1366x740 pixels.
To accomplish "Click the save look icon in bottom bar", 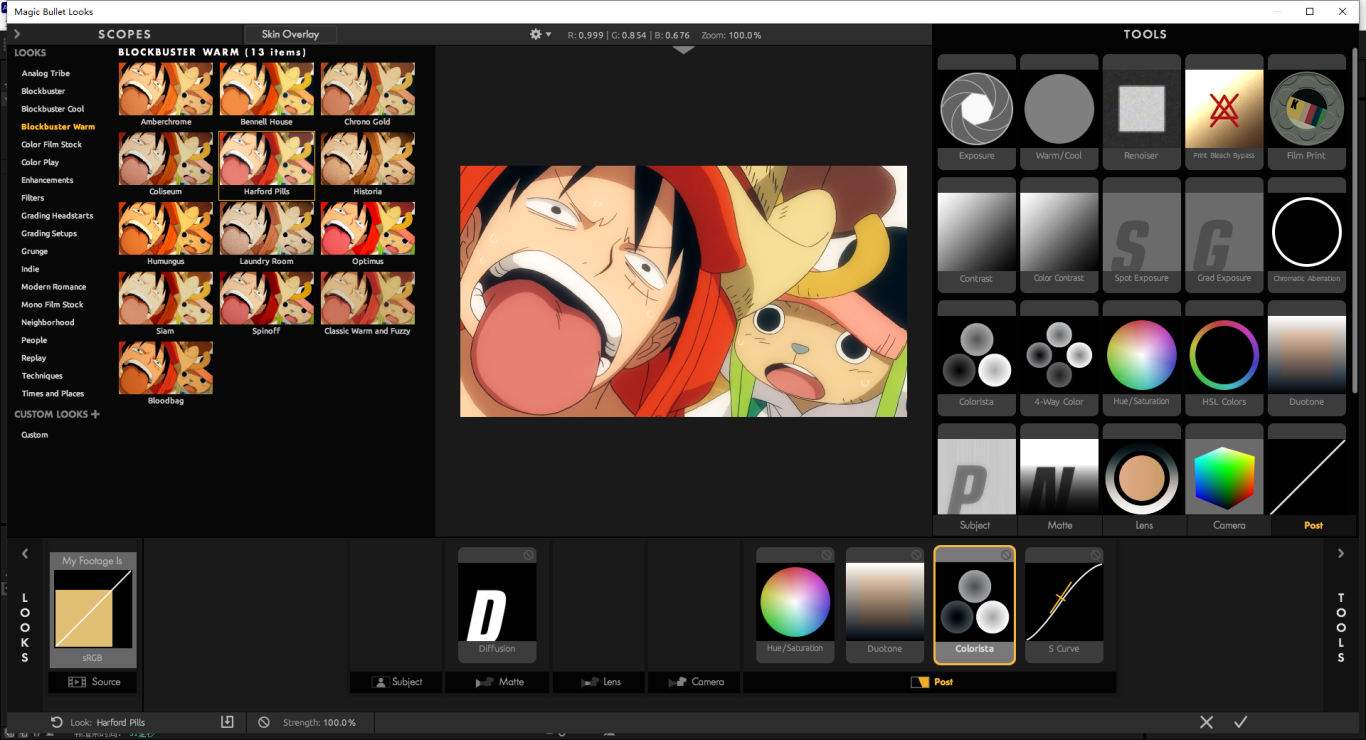I will coord(227,722).
